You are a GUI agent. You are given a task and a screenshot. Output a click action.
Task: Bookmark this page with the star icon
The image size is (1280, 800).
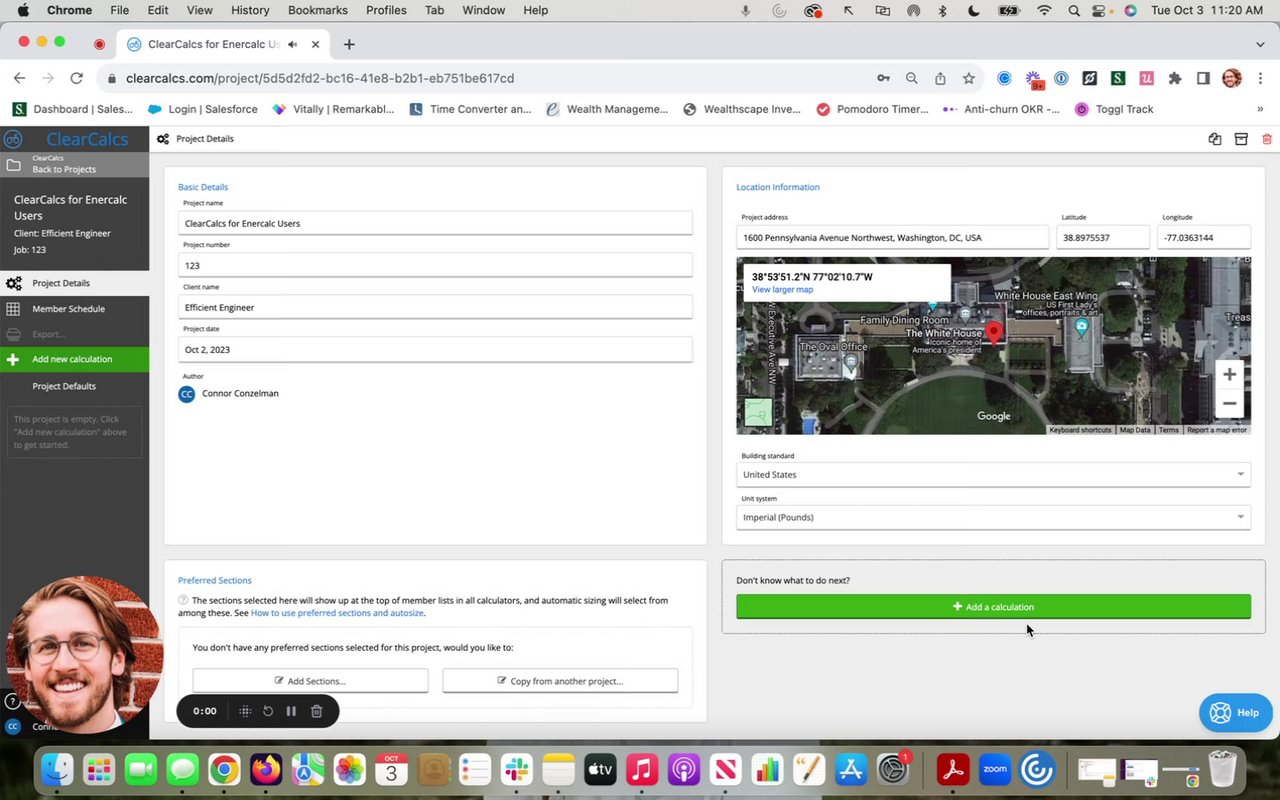[968, 78]
